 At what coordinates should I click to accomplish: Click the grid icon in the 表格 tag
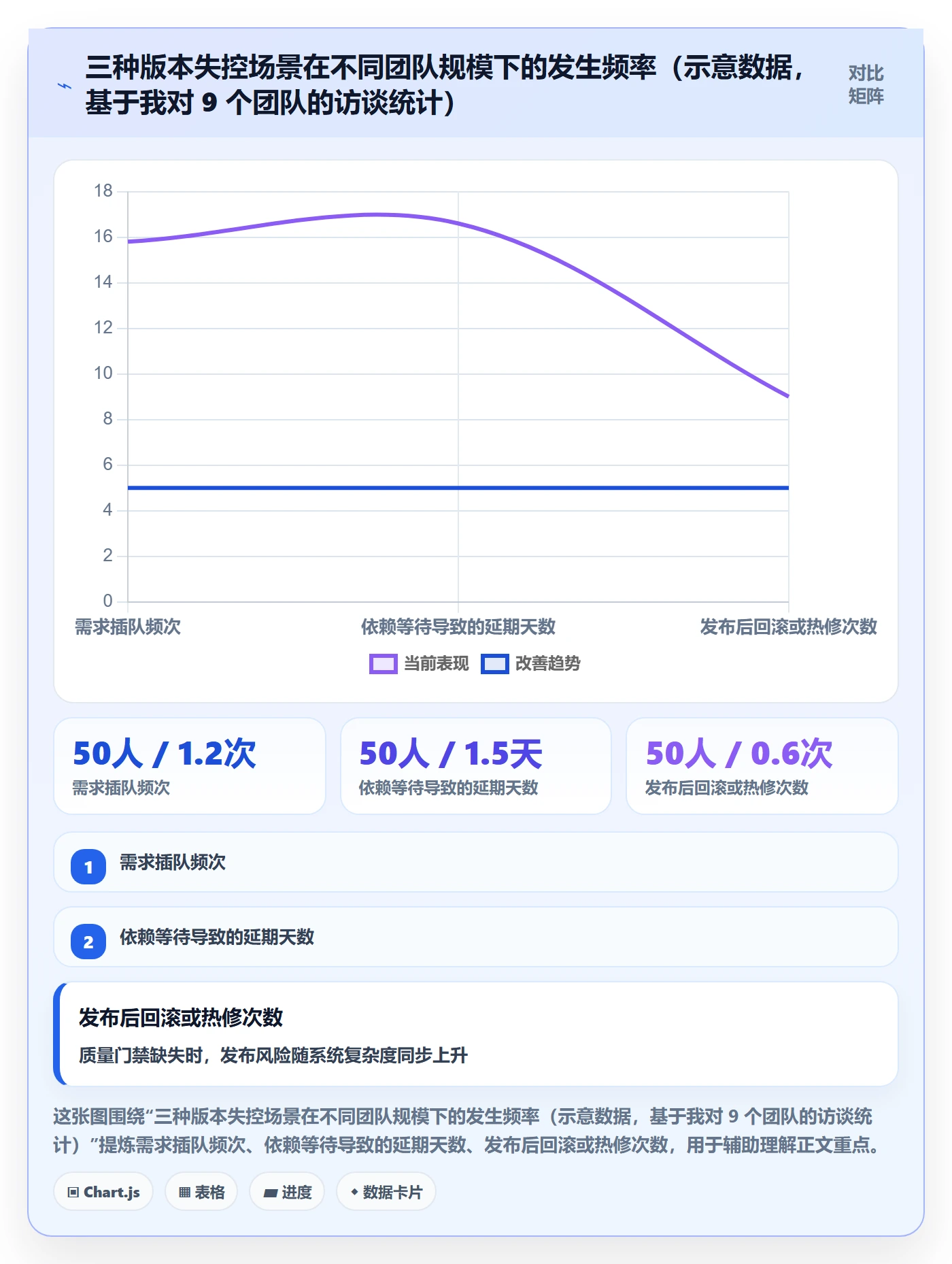(184, 1192)
